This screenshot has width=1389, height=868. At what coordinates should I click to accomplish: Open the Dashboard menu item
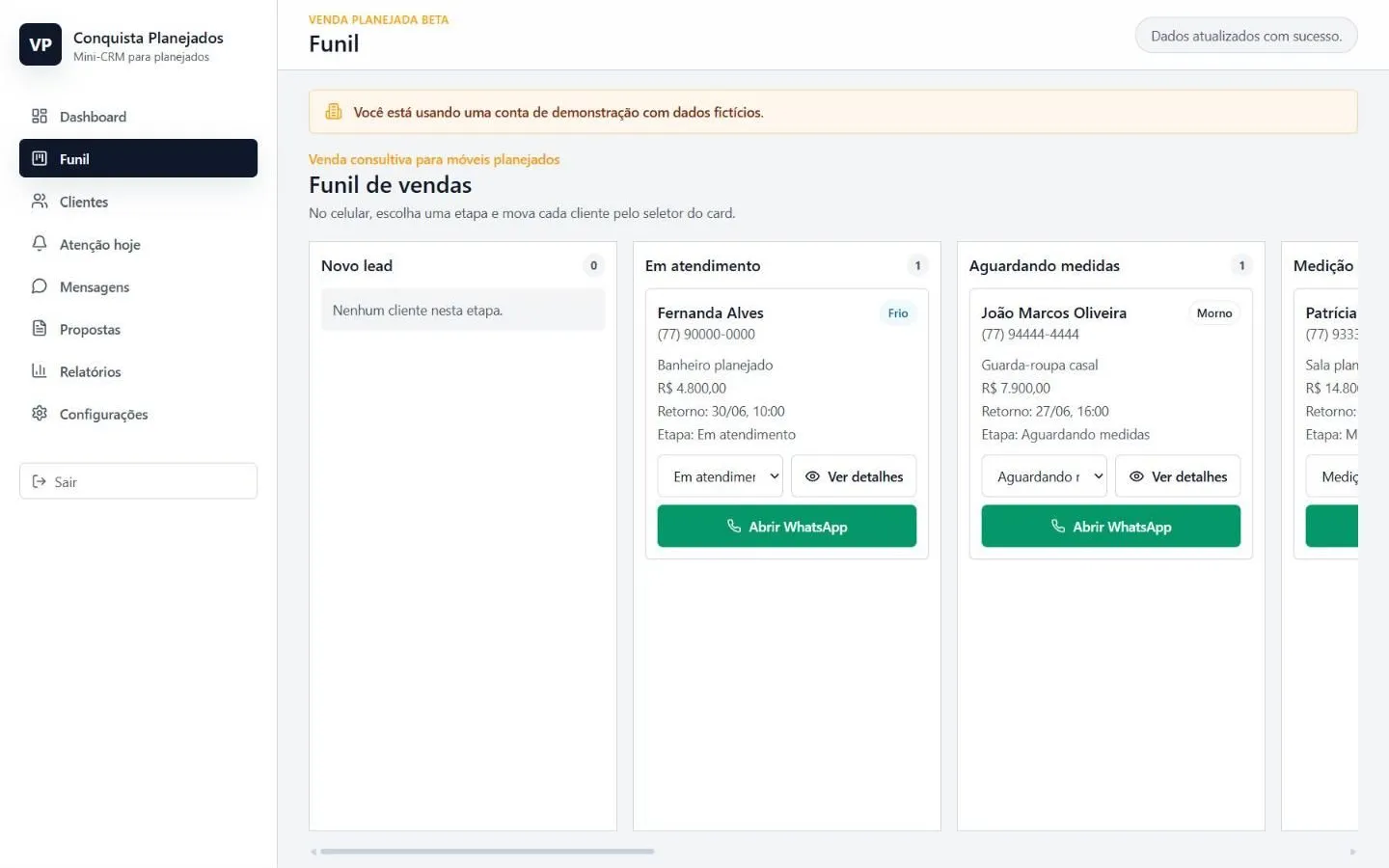click(138, 117)
